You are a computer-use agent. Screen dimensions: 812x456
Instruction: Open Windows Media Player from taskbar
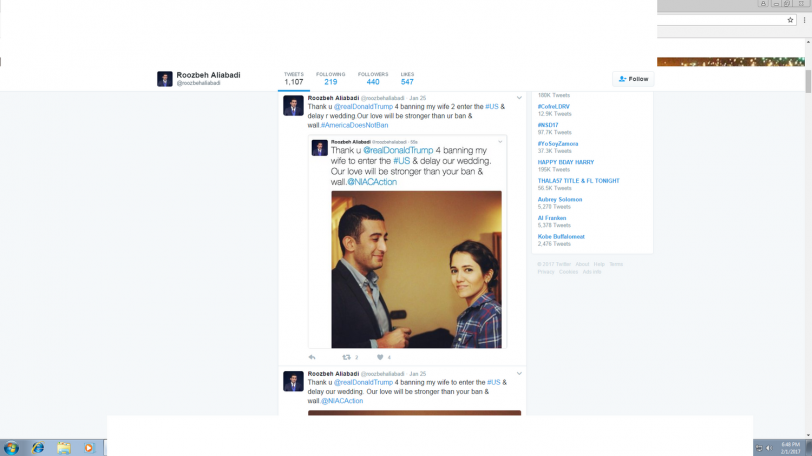(89, 448)
